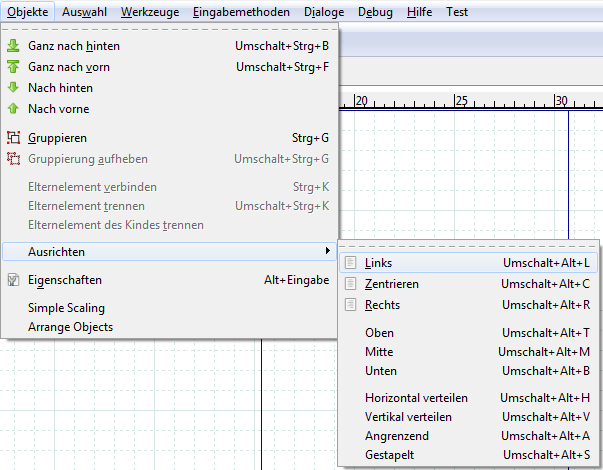This screenshot has width=603, height=470.
Task: Click the Nach hinten down-arrow icon
Action: tap(14, 88)
